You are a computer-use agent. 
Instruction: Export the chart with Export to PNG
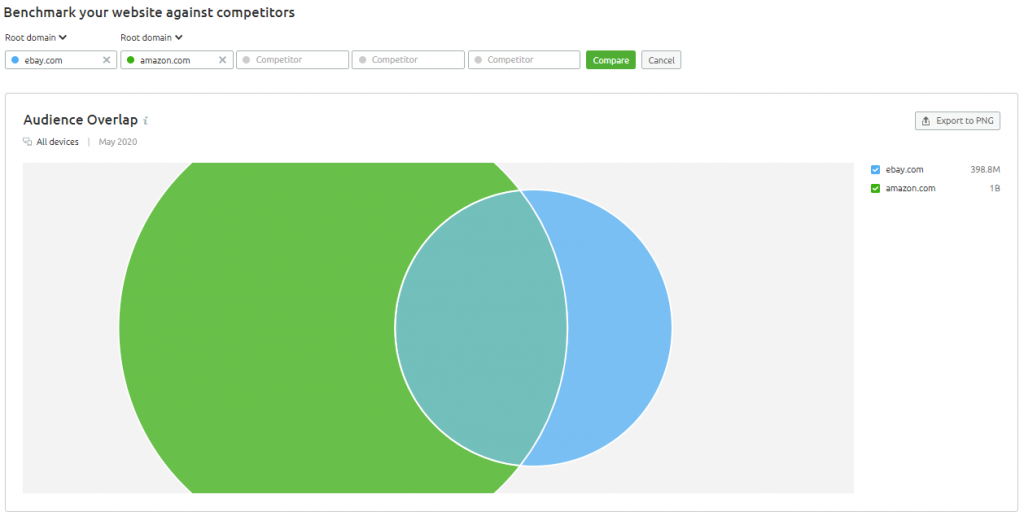[957, 121]
